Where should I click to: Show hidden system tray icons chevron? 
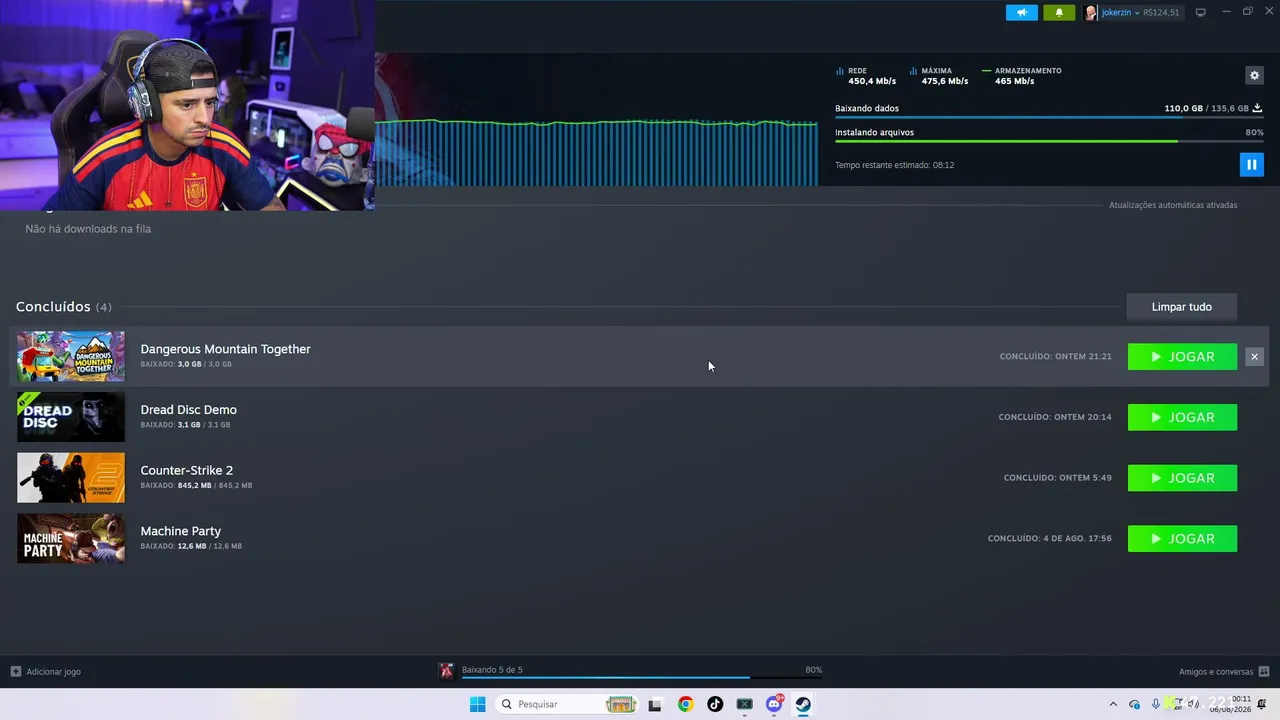(x=1113, y=704)
